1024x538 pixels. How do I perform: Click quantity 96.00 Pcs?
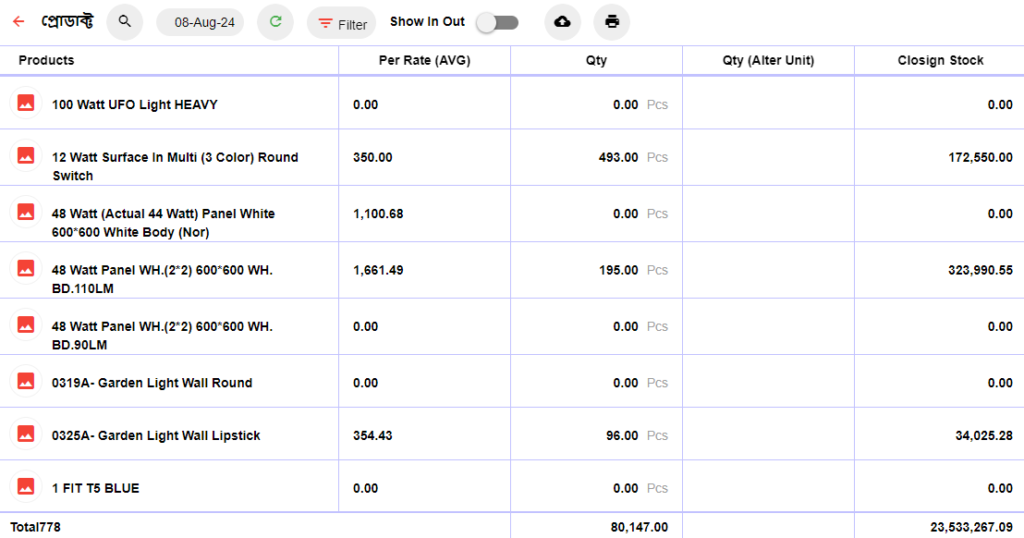(x=637, y=435)
